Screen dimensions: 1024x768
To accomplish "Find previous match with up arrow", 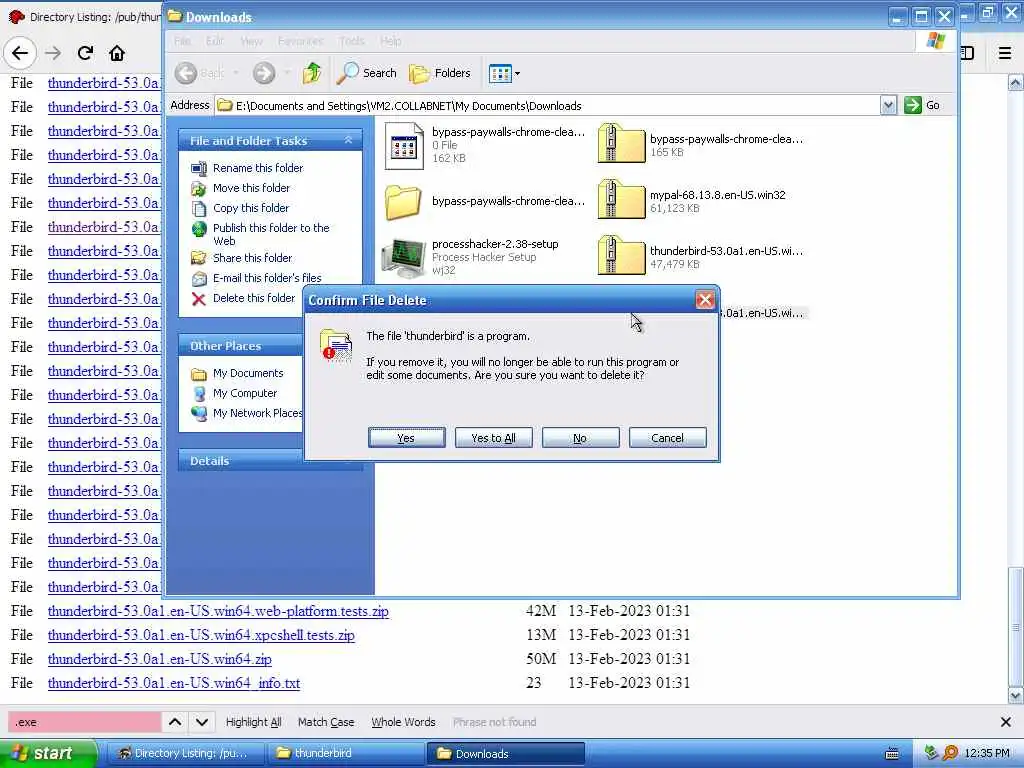I will click(x=175, y=722).
